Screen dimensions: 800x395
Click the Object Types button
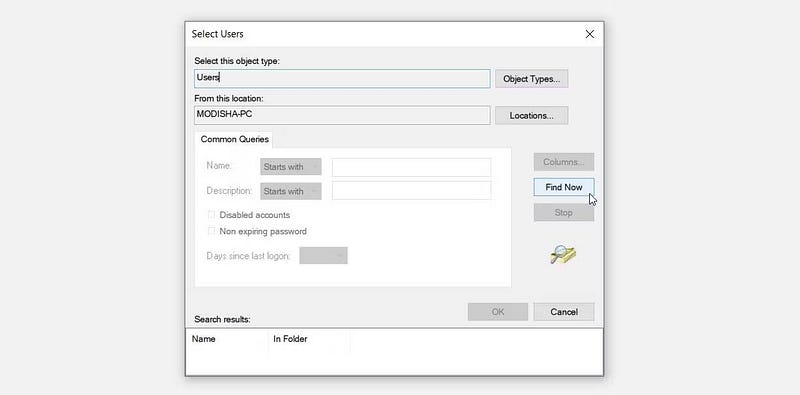pos(531,79)
